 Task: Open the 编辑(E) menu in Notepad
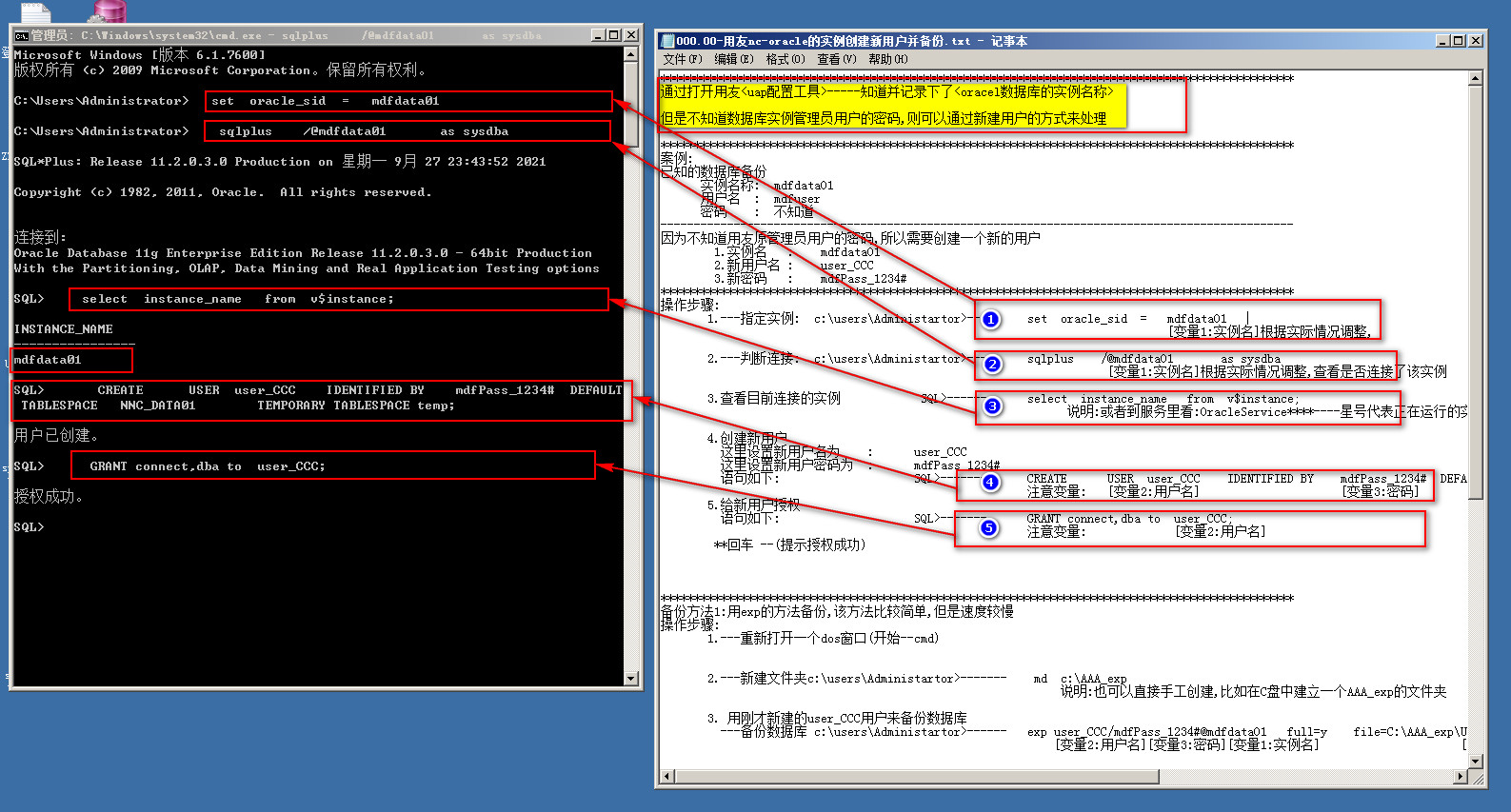[733, 59]
